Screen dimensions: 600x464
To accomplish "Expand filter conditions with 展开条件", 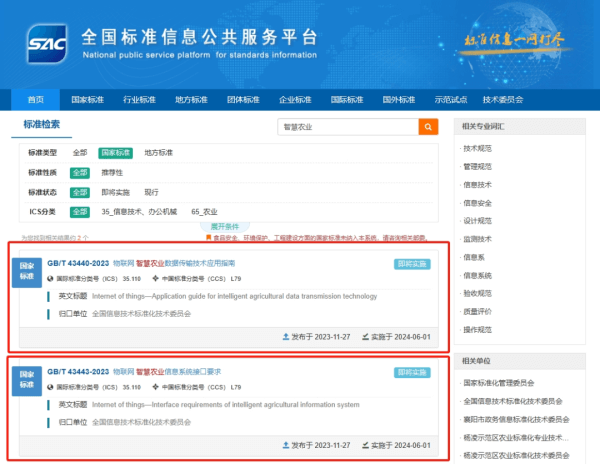I will click(x=225, y=226).
